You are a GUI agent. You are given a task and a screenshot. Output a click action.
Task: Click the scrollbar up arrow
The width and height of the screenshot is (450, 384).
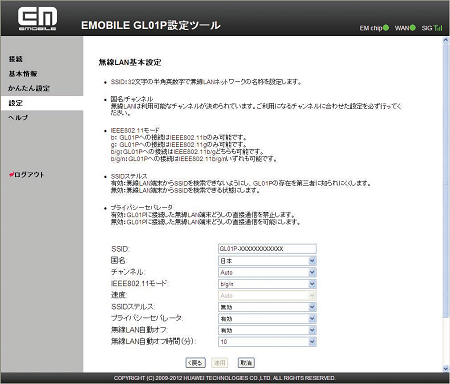446,41
